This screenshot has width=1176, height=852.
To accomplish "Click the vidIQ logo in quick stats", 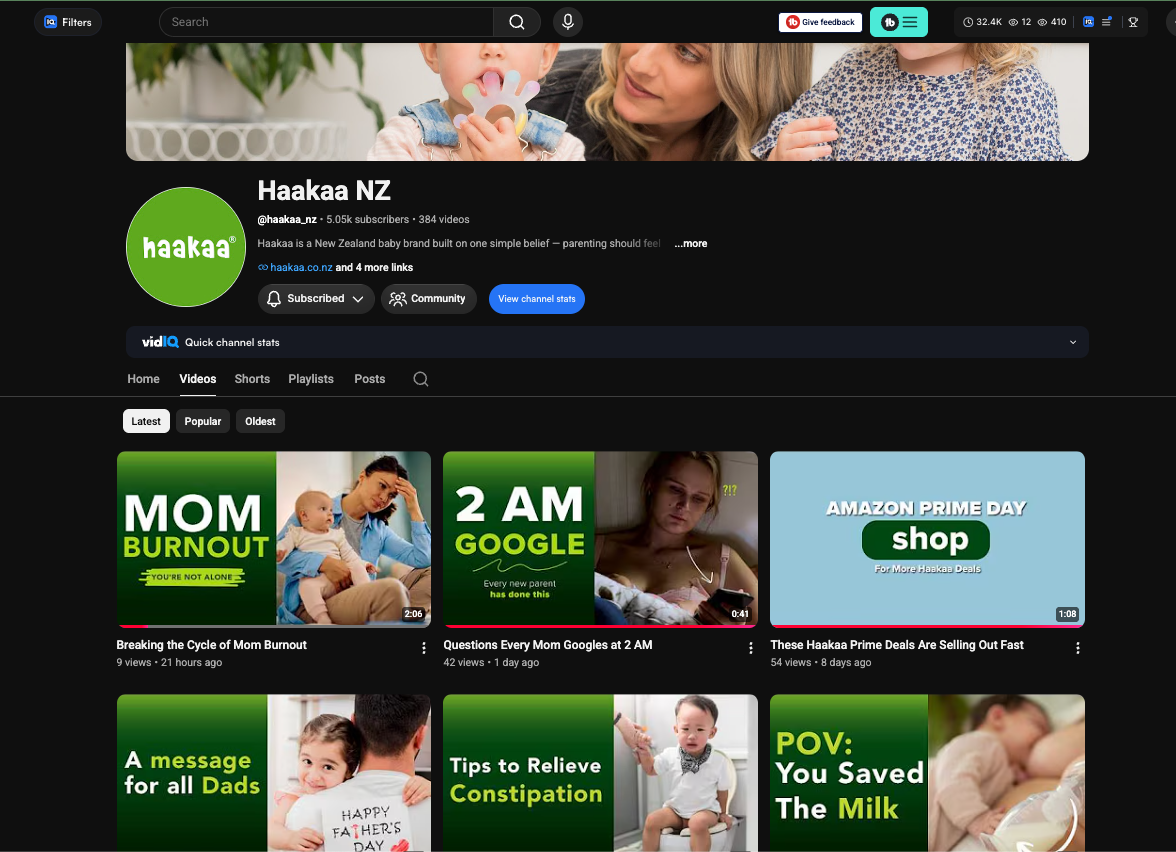I will pyautogui.click(x=160, y=342).
